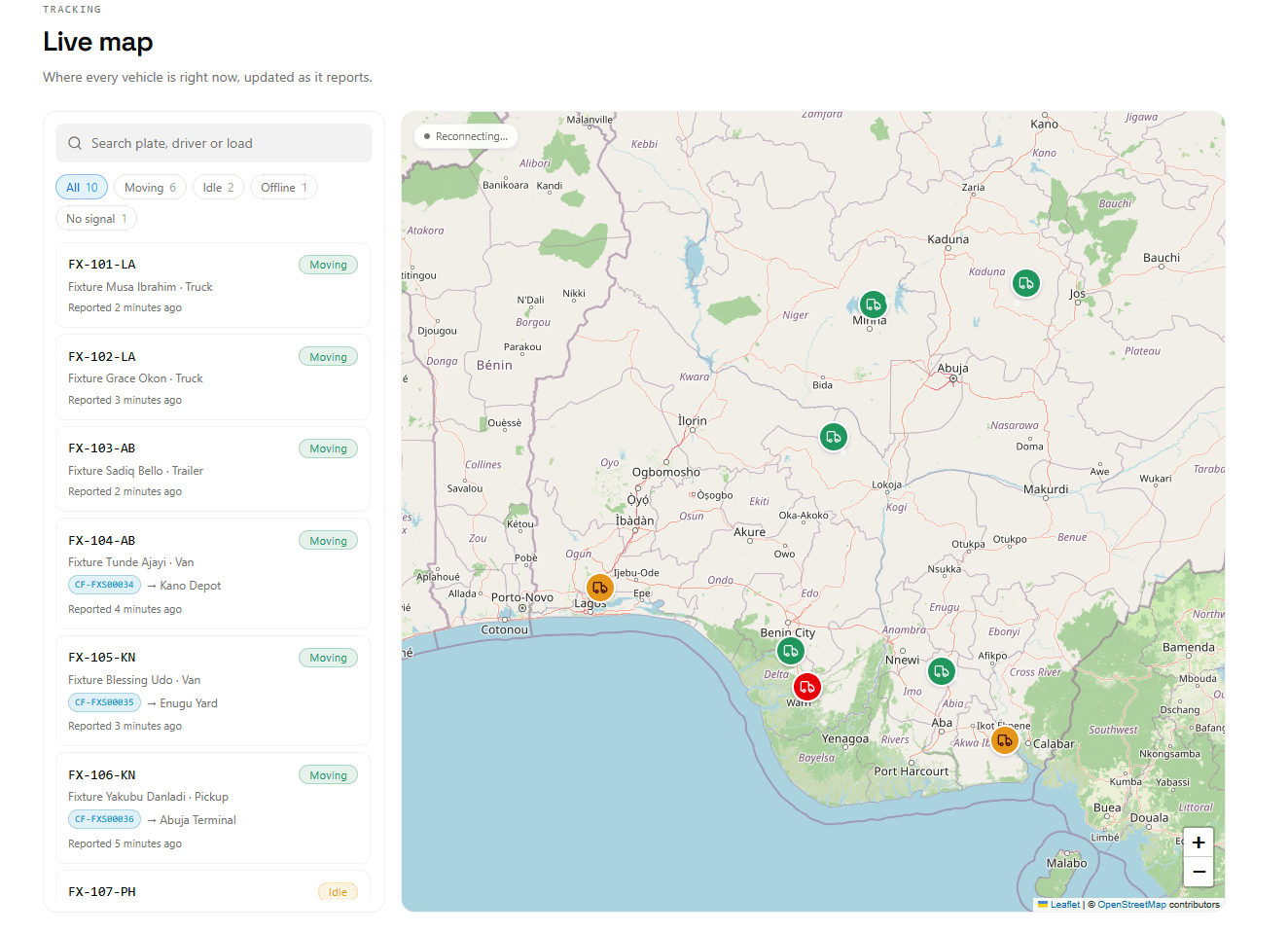
Task: Open the FX-103-AB vehicle card
Action: tap(213, 469)
